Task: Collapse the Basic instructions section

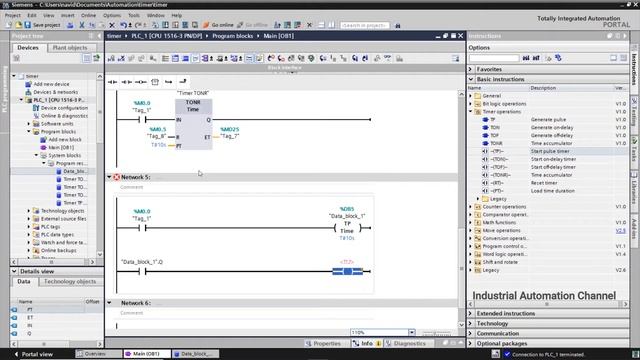Action: tap(471, 79)
